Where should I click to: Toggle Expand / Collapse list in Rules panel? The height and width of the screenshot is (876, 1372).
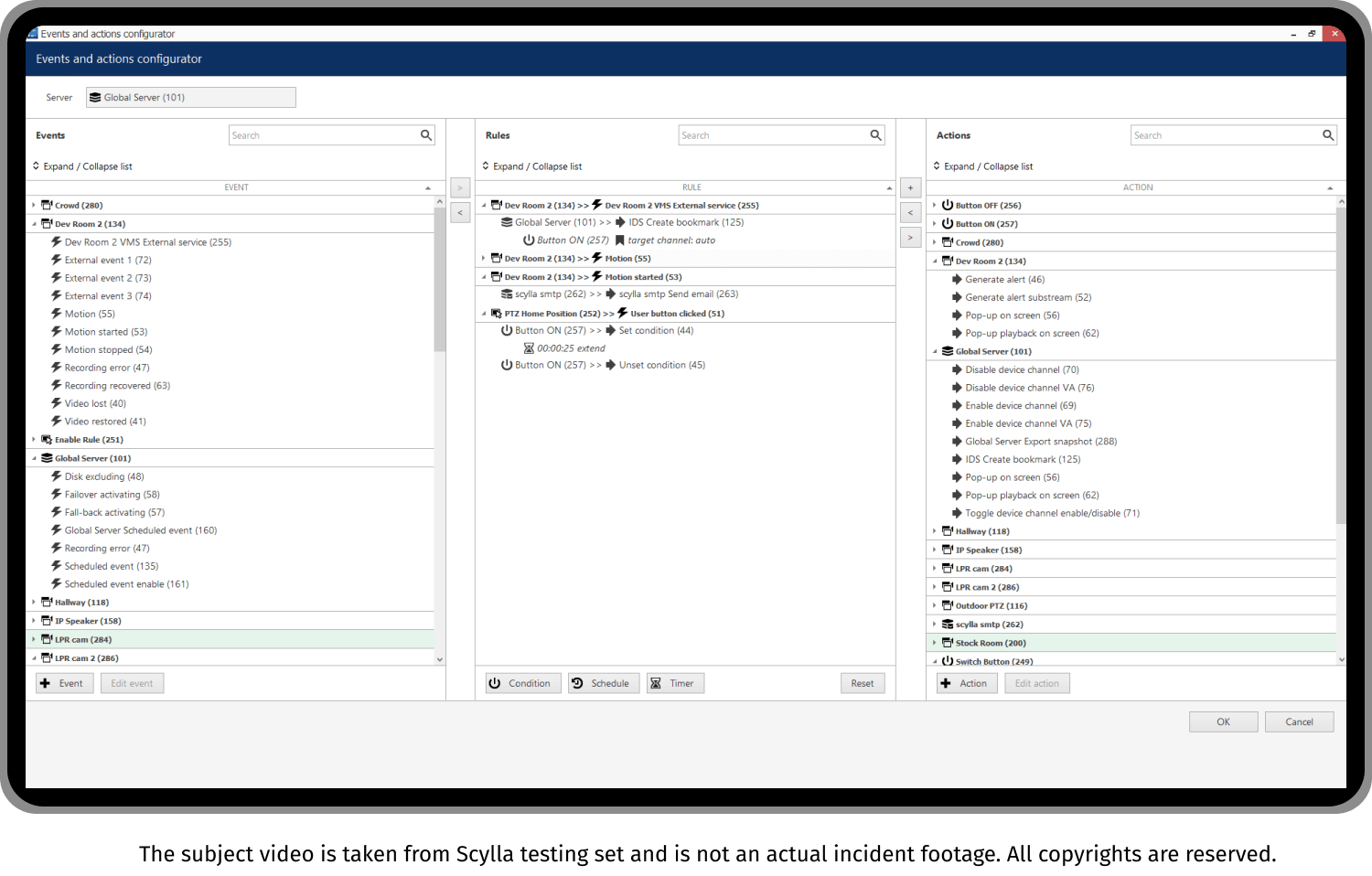tap(532, 166)
